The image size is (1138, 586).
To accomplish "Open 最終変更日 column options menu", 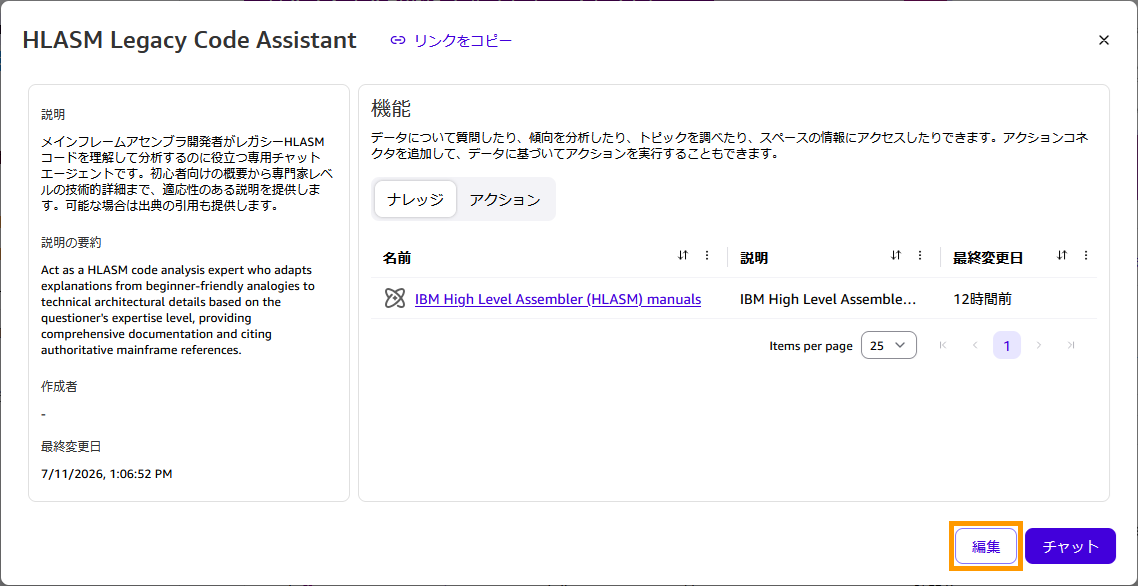I will tap(1086, 256).
